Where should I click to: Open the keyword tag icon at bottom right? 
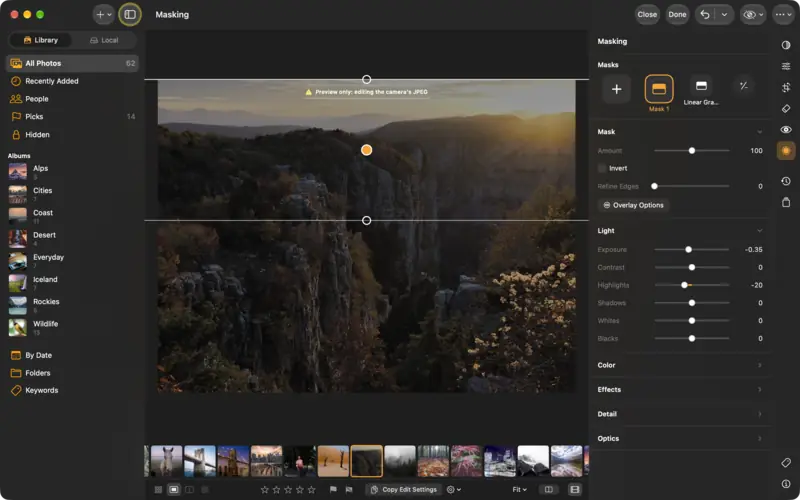(786, 463)
